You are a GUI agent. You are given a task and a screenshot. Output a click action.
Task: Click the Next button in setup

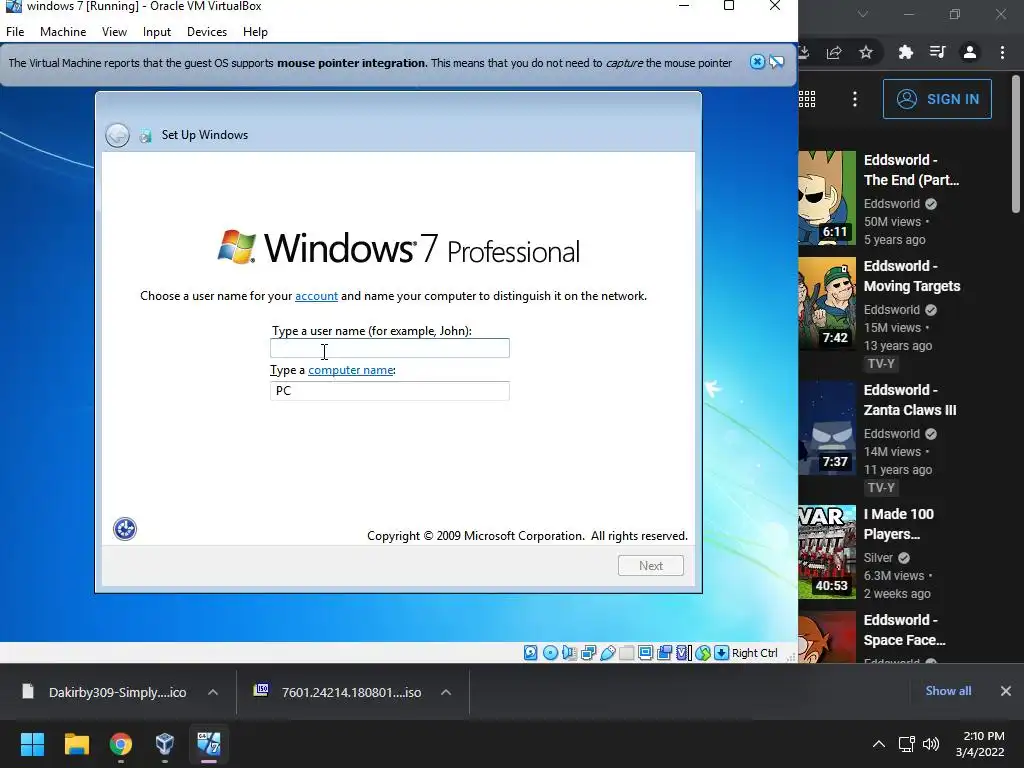650,566
